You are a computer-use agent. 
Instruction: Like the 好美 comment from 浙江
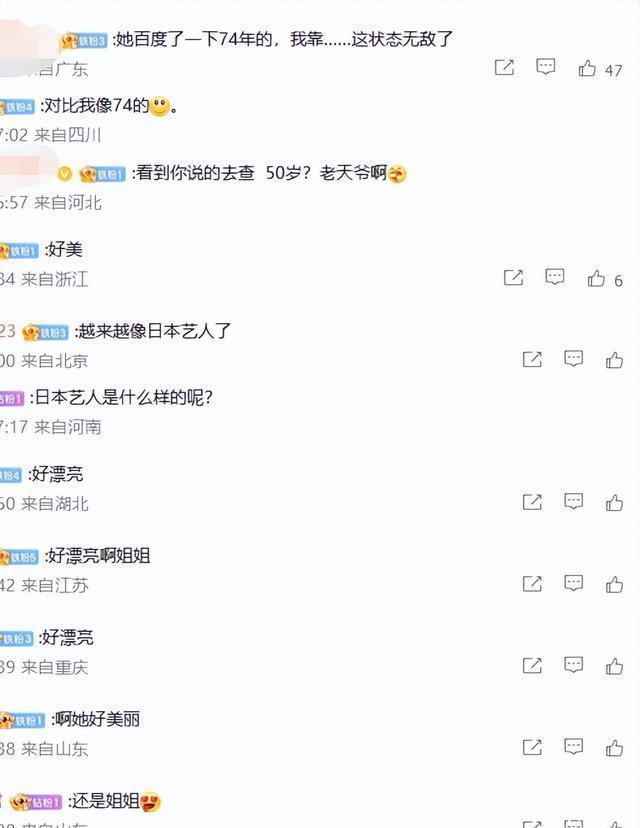tap(596, 278)
